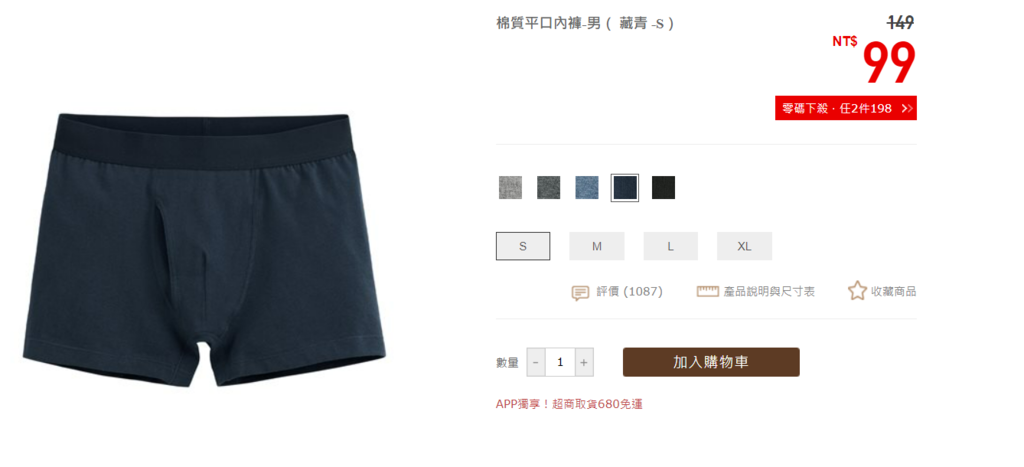Image resolution: width=1024 pixels, height=467 pixels.
Task: Open the 評價 (1087) reviews link
Action: click(629, 291)
